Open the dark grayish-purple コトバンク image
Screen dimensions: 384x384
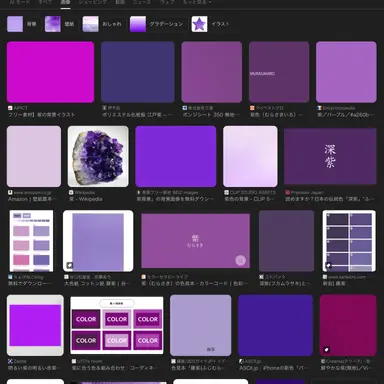coord(286,241)
